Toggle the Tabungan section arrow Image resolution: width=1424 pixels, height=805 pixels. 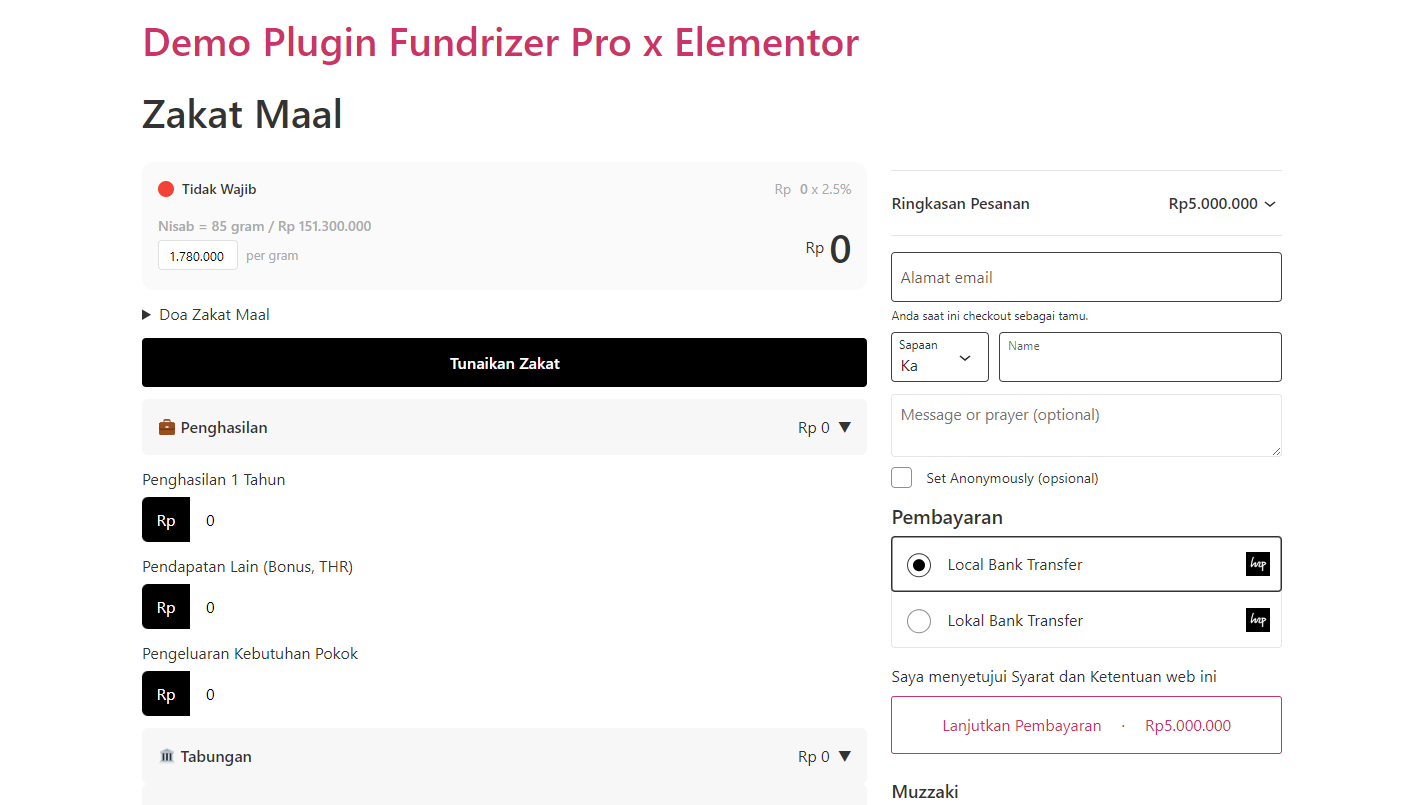[844, 756]
